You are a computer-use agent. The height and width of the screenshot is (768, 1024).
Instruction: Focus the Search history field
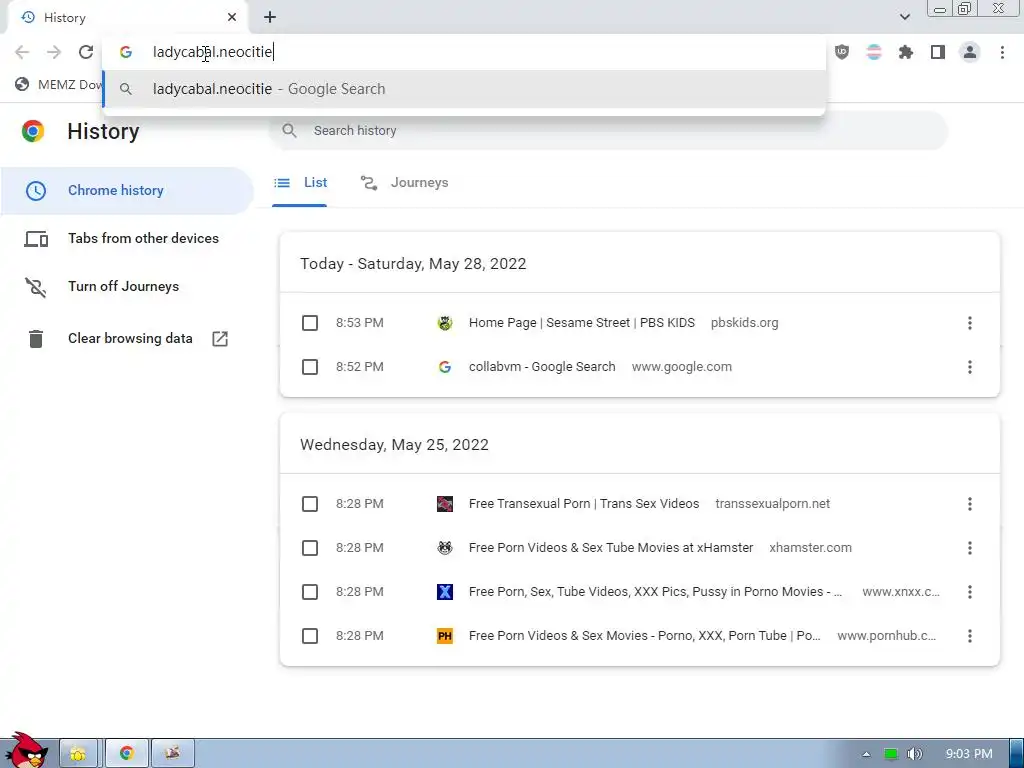(607, 131)
